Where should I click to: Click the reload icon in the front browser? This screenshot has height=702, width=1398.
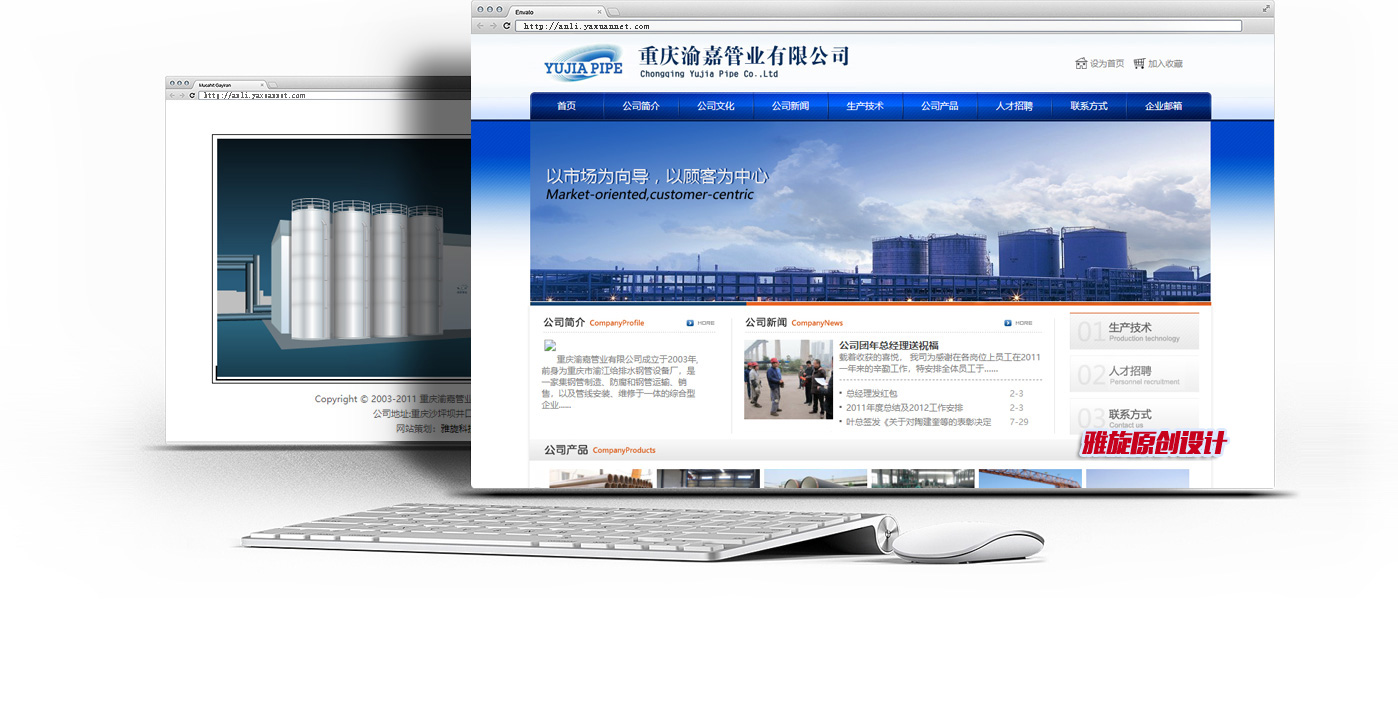(507, 26)
